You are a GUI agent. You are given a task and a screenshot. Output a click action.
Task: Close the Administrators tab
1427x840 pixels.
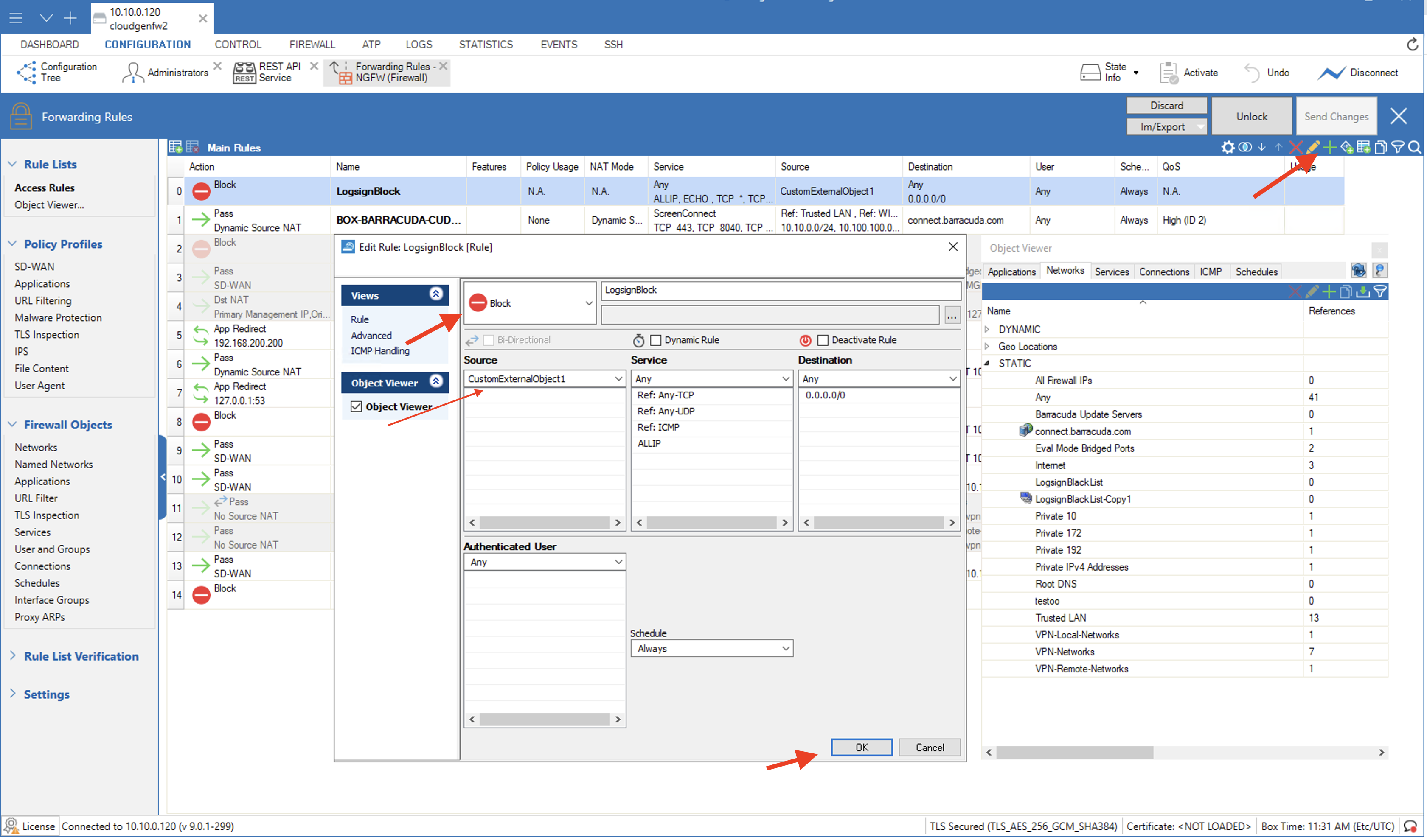(x=217, y=66)
